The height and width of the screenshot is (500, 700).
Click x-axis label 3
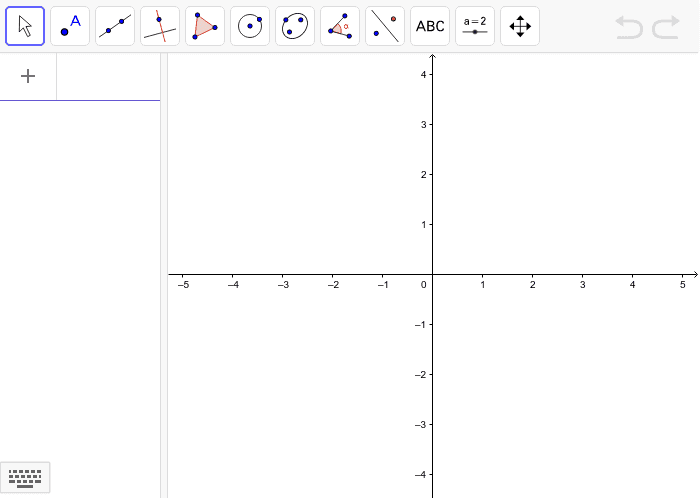583,285
